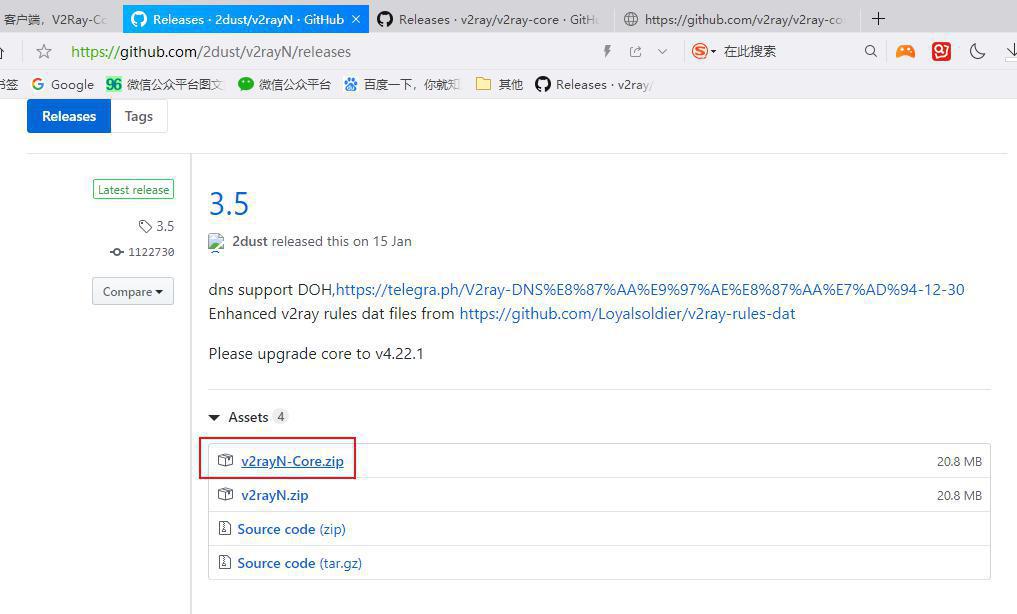Click the Assets count badge 4
1017x614 pixels.
(x=280, y=416)
